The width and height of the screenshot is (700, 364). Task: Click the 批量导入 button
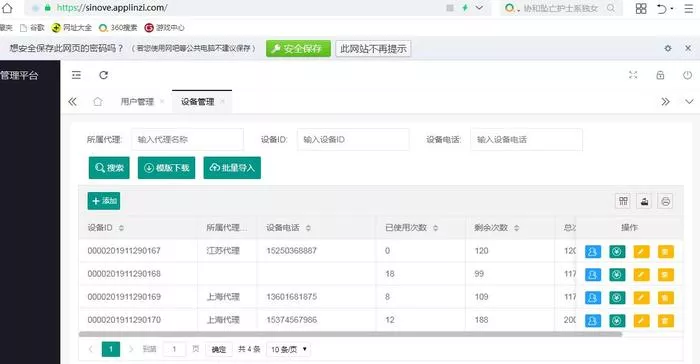[232, 168]
